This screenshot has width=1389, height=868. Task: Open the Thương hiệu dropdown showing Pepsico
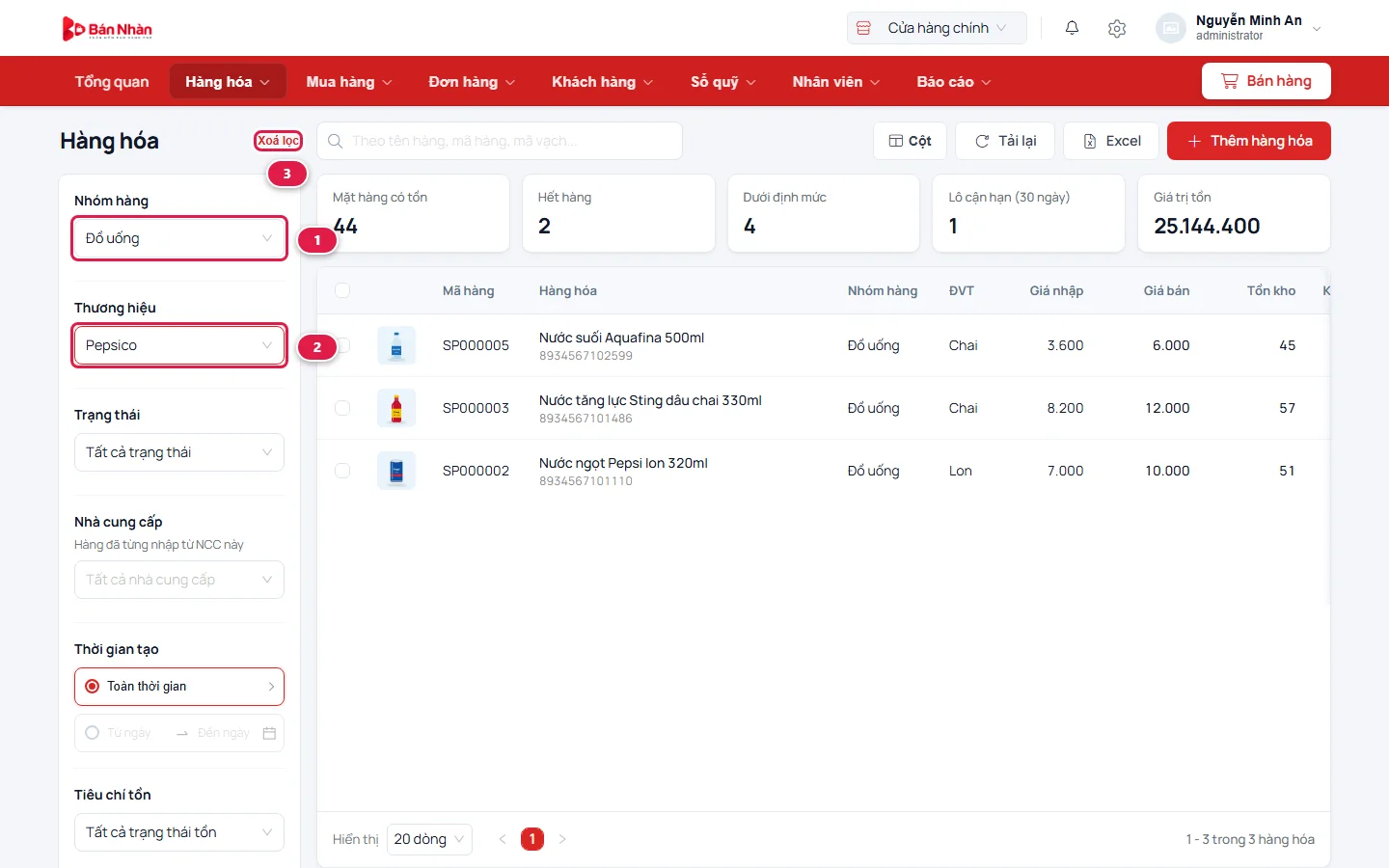(x=179, y=345)
